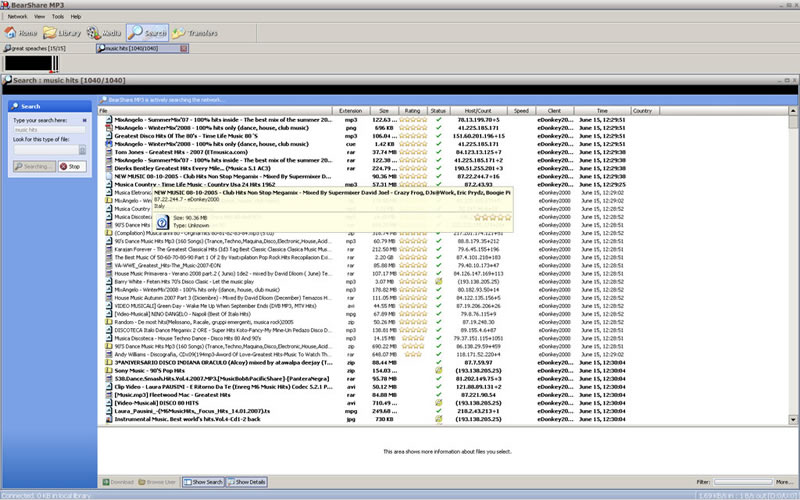
Task: Open the Library section
Action: pos(62,33)
